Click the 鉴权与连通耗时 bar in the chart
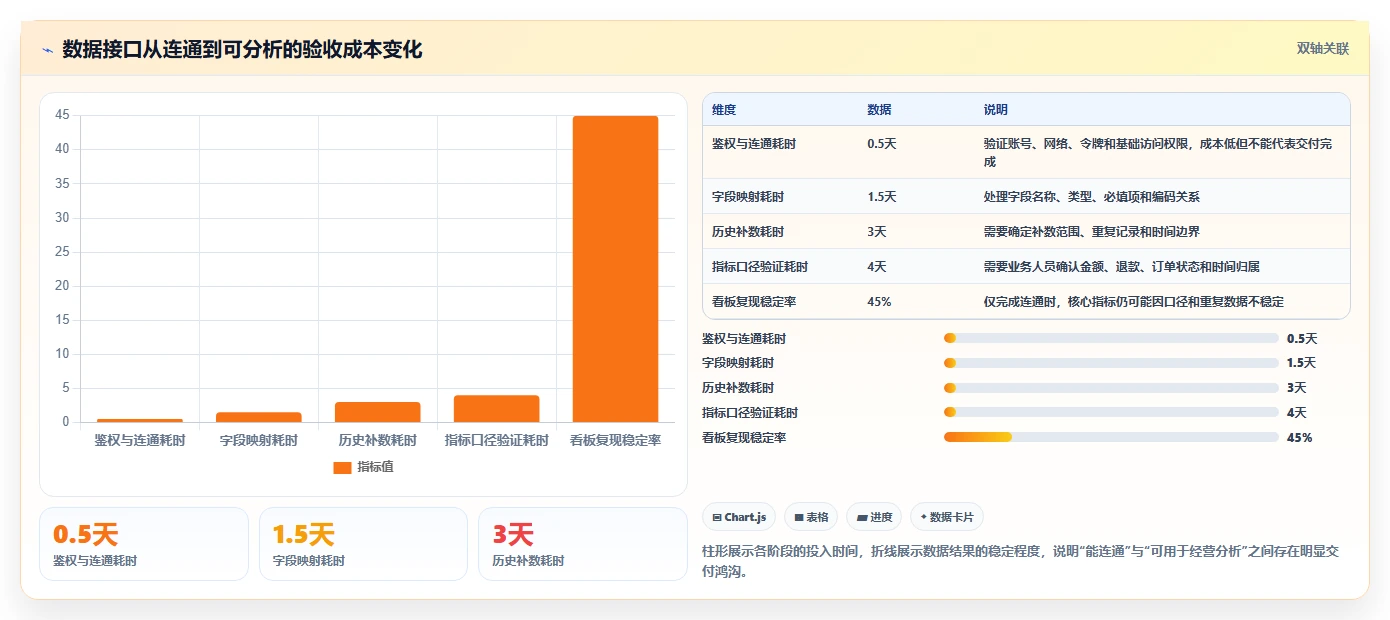This screenshot has height=620, width=1390. click(140, 420)
